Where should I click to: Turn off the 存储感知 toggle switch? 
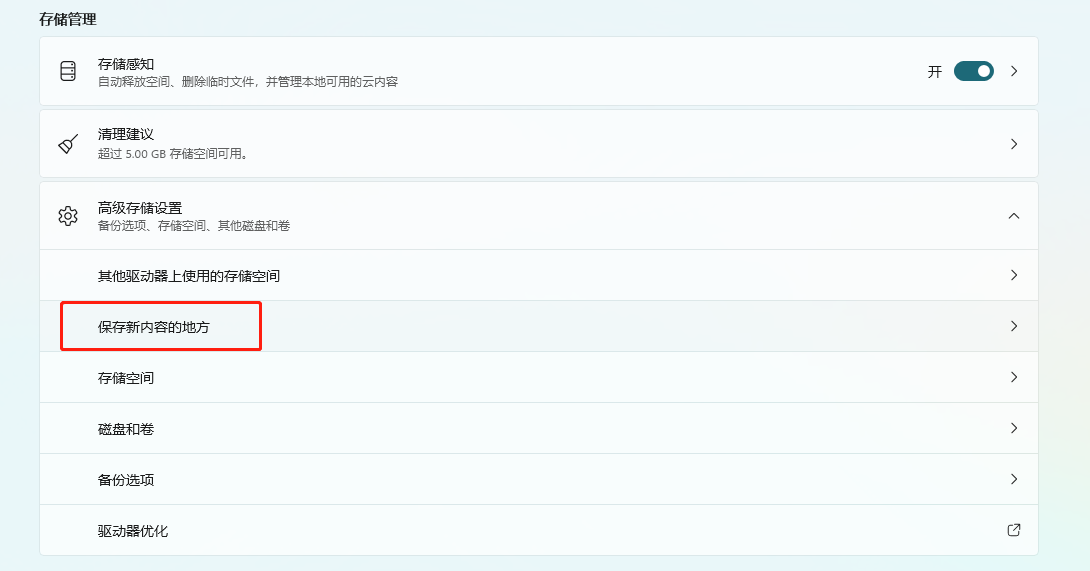point(973,71)
